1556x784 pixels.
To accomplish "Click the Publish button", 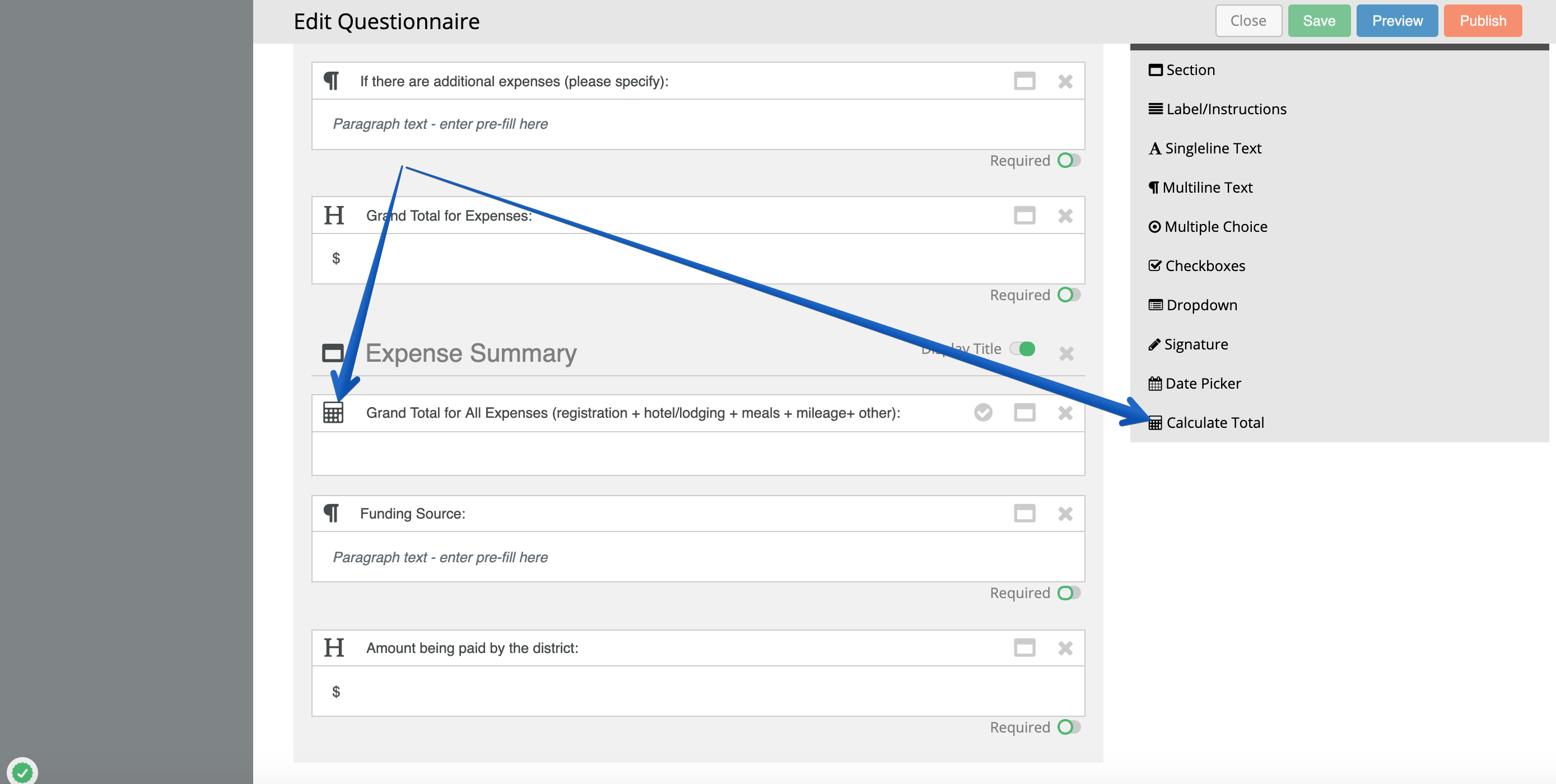I will (1482, 21).
